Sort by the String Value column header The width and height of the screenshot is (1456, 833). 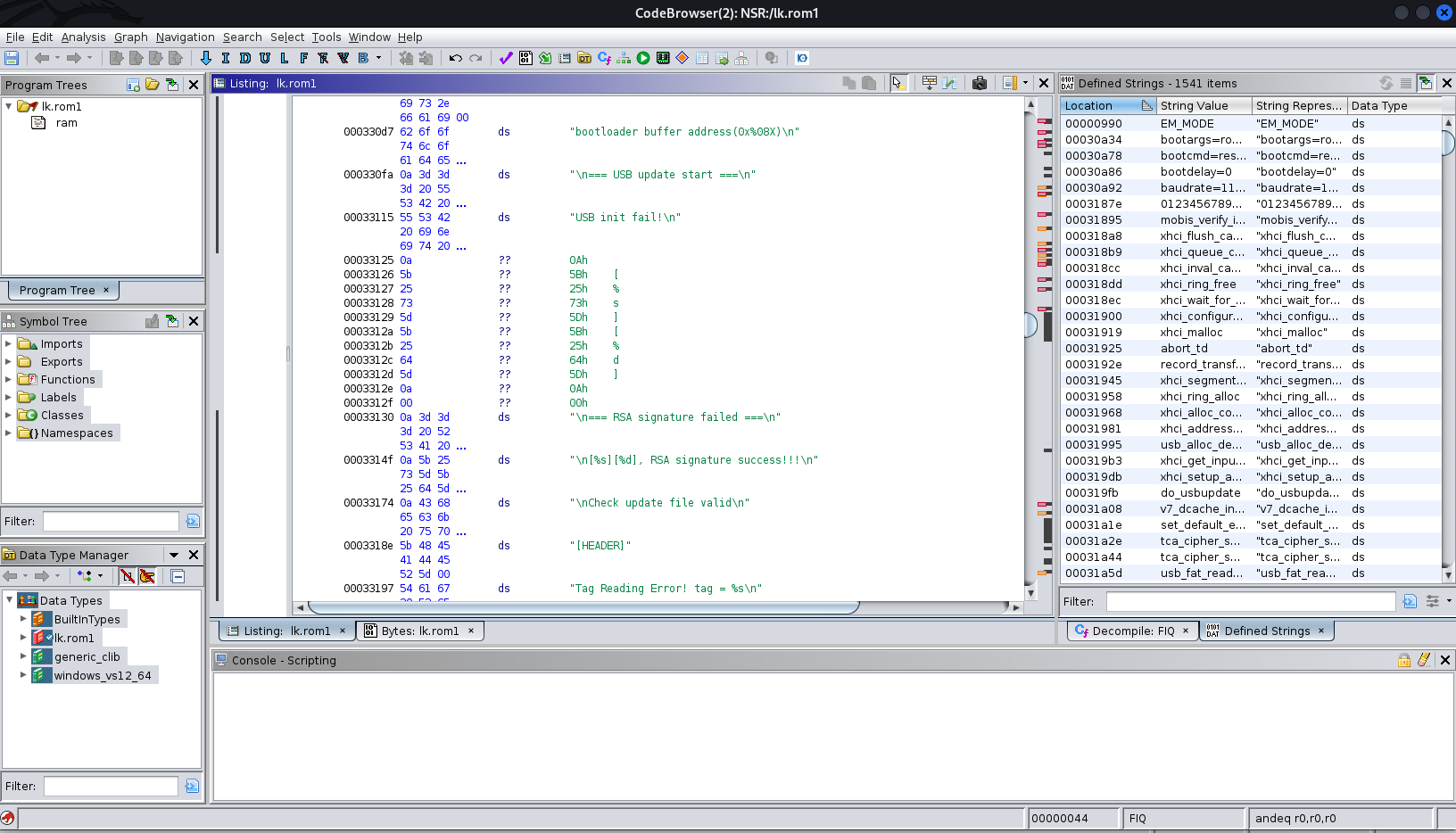point(1204,105)
